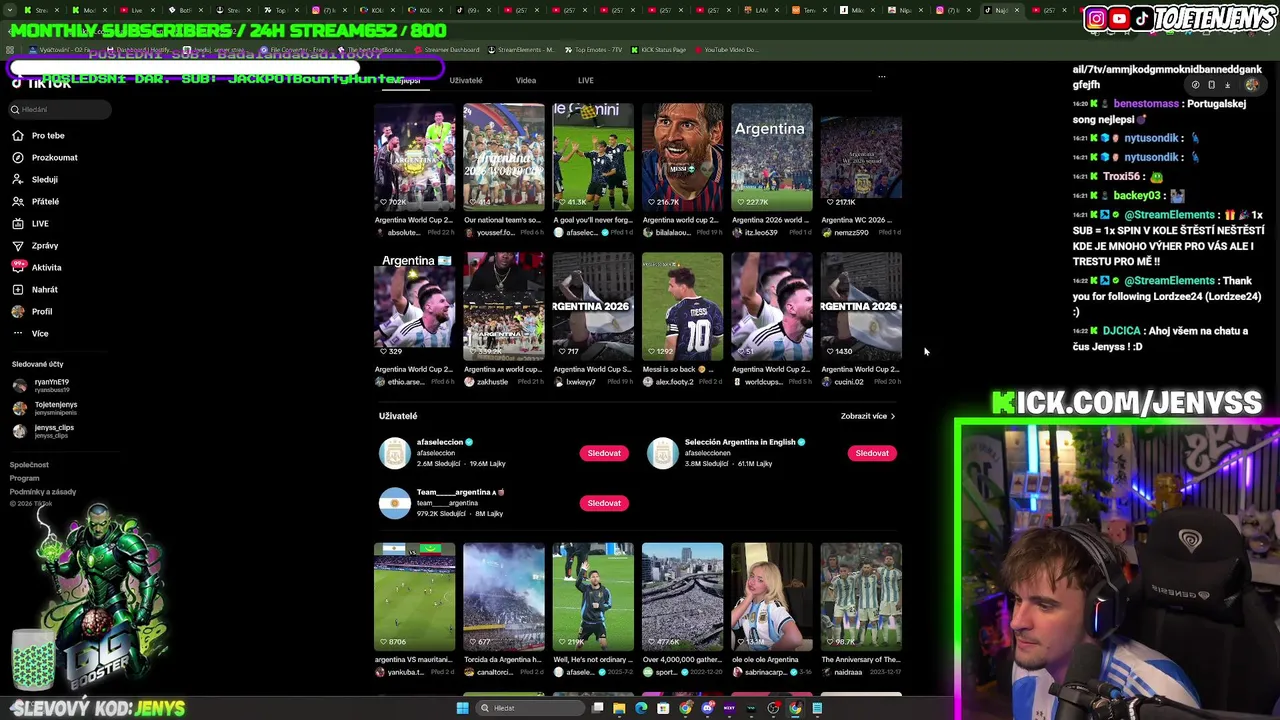This screenshot has height=720, width=1280.
Task: Switch to LIVE search results tab
Action: coord(586,80)
